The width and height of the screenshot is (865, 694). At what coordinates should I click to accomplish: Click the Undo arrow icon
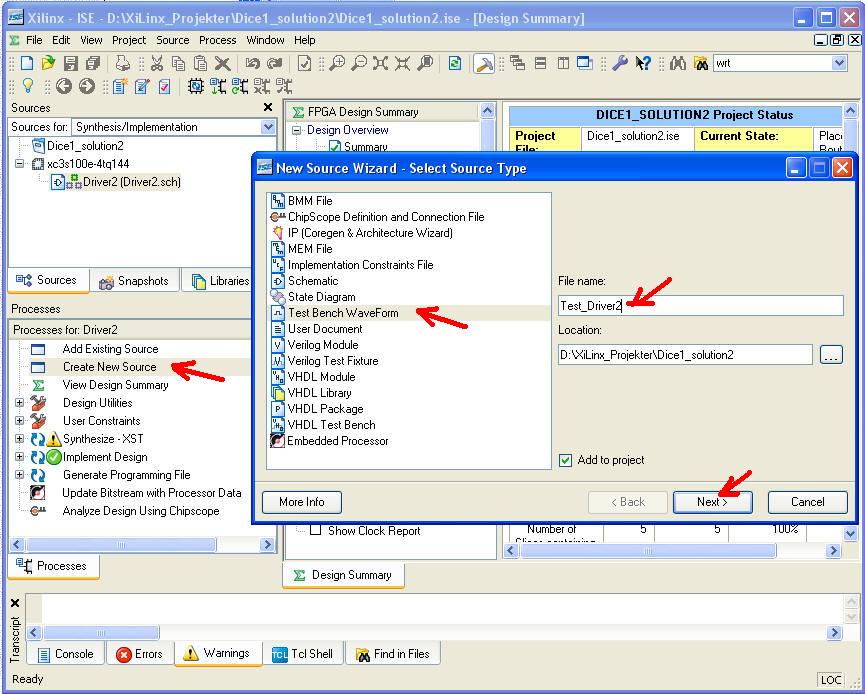coord(253,63)
